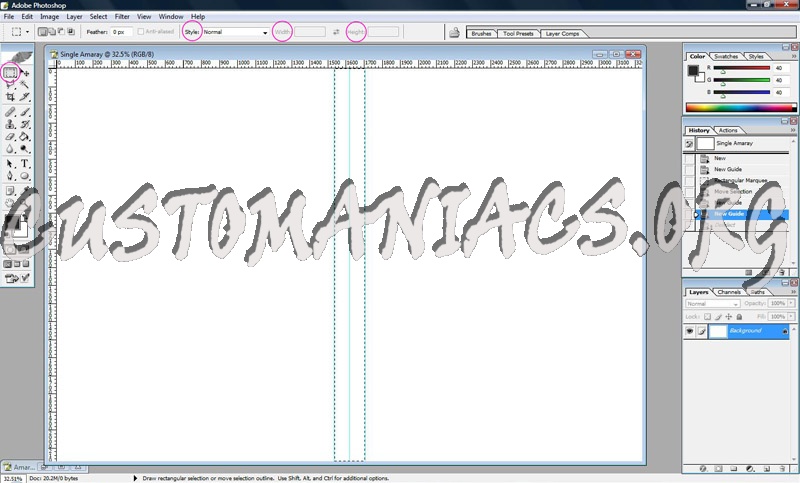The height and width of the screenshot is (483, 800).
Task: Select the Move tool
Action: 25,73
